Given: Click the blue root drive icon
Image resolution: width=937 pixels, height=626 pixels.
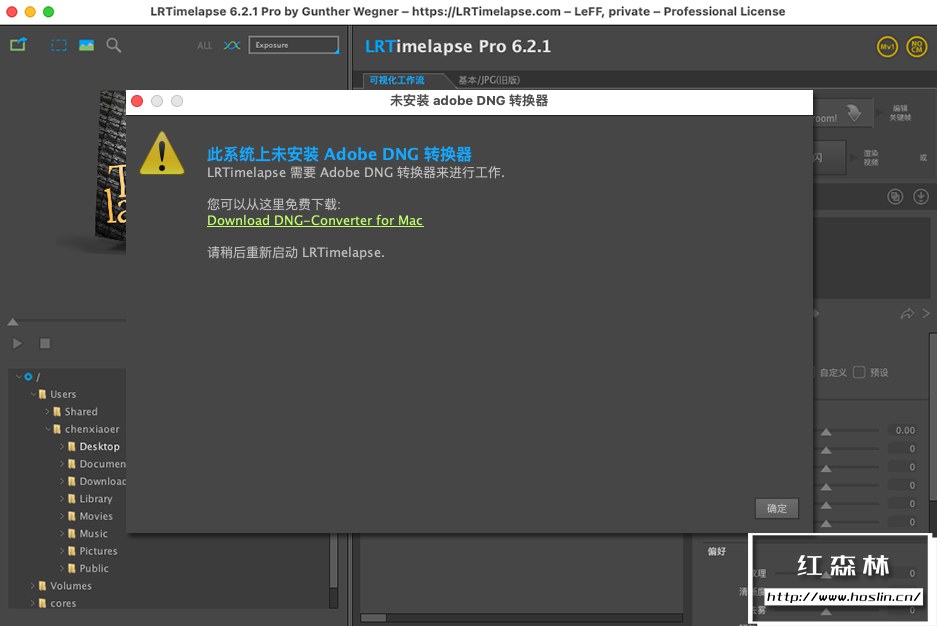Looking at the screenshot, I should pyautogui.click(x=28, y=377).
